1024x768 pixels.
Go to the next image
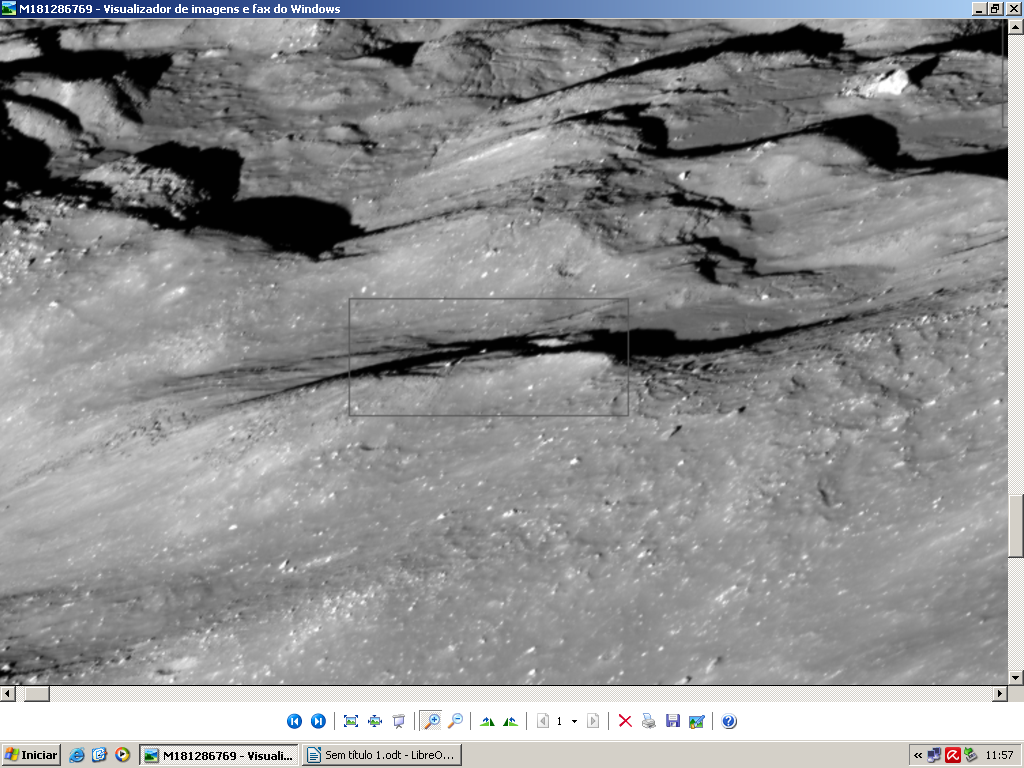[318, 721]
